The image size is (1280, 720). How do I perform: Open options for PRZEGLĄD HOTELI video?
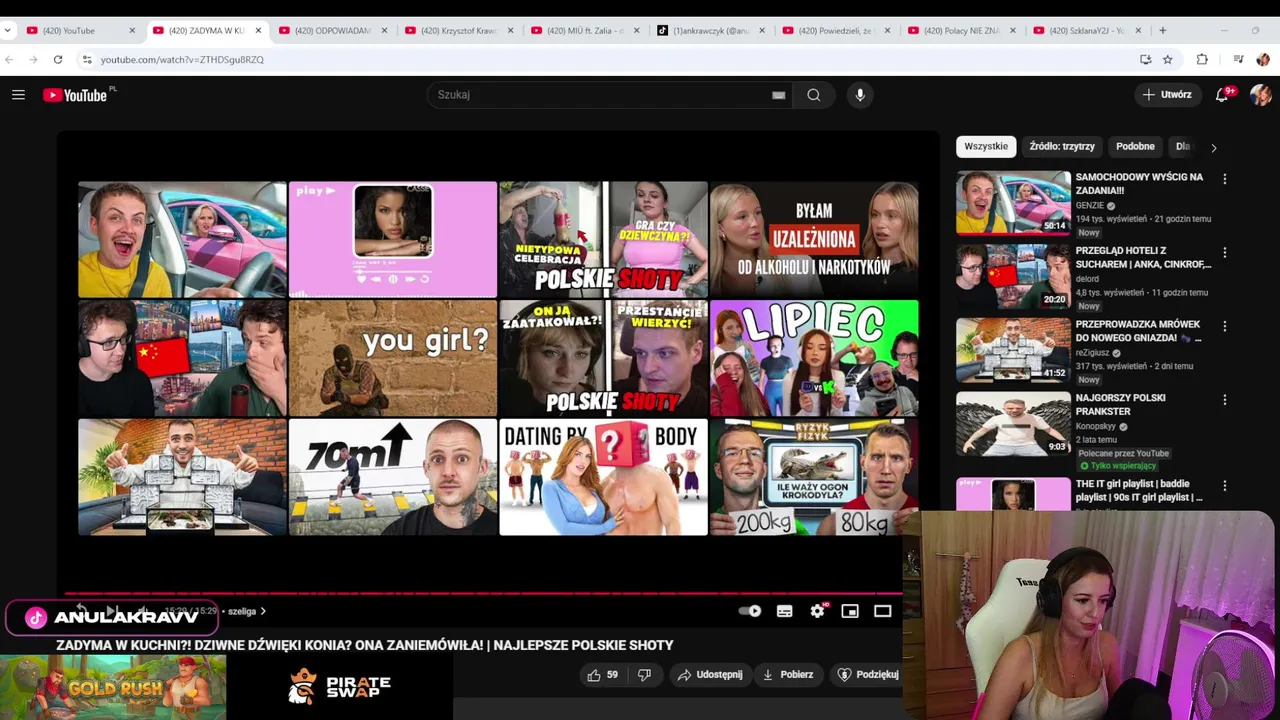pos(1224,253)
